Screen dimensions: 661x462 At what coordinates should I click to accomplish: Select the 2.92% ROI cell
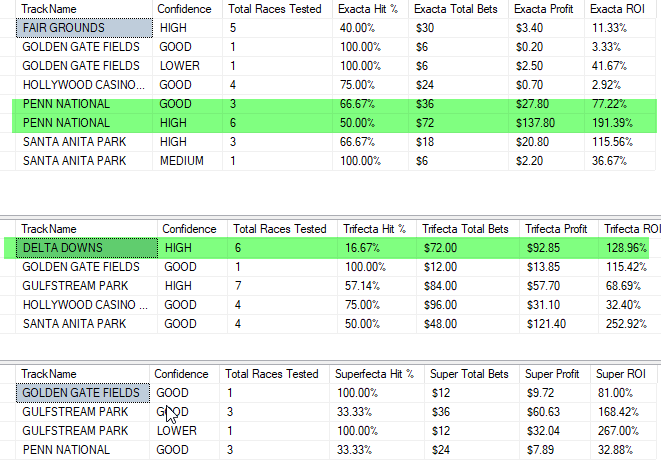coord(620,85)
